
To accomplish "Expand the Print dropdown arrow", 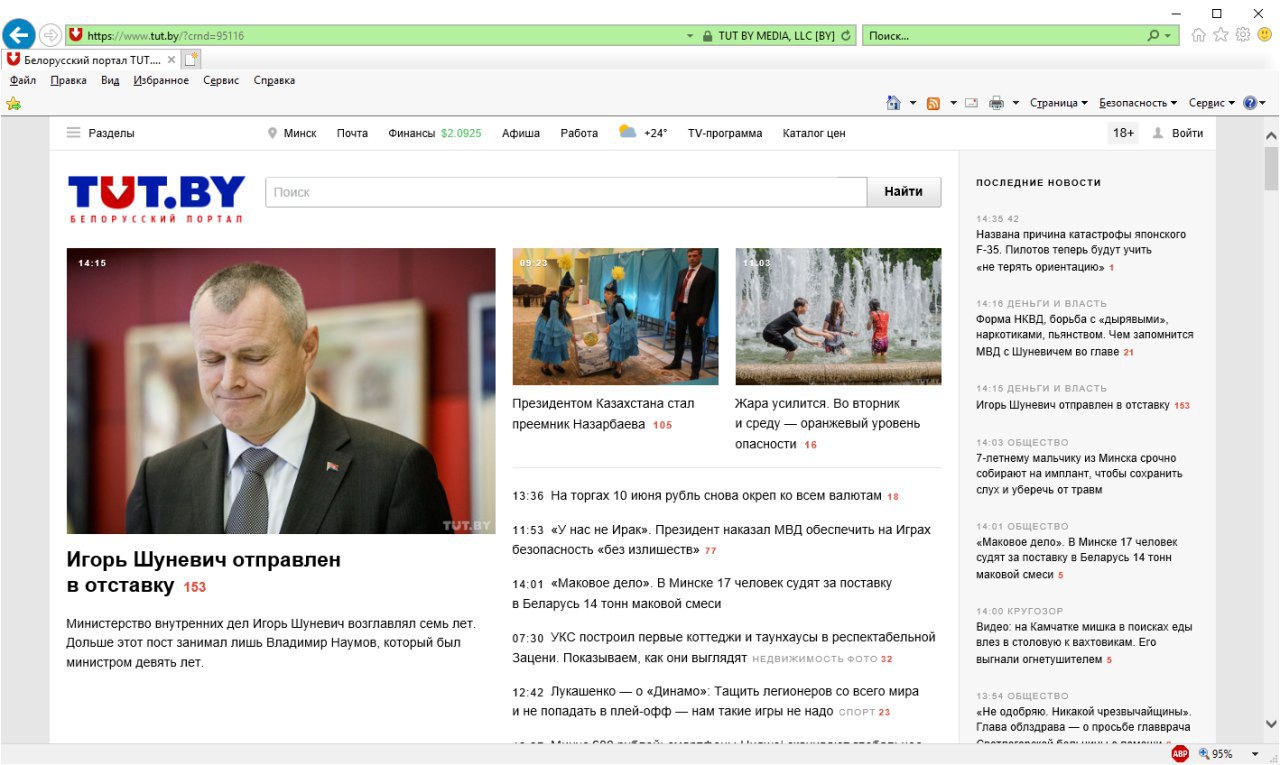I will pyautogui.click(x=1016, y=103).
